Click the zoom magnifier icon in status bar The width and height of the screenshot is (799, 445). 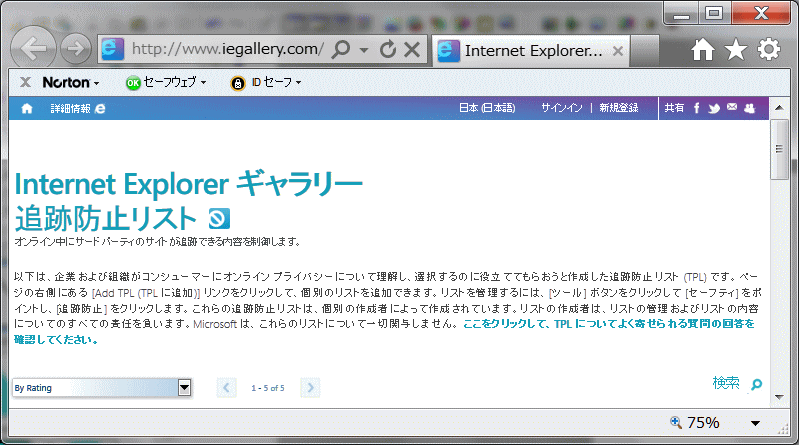[676, 422]
